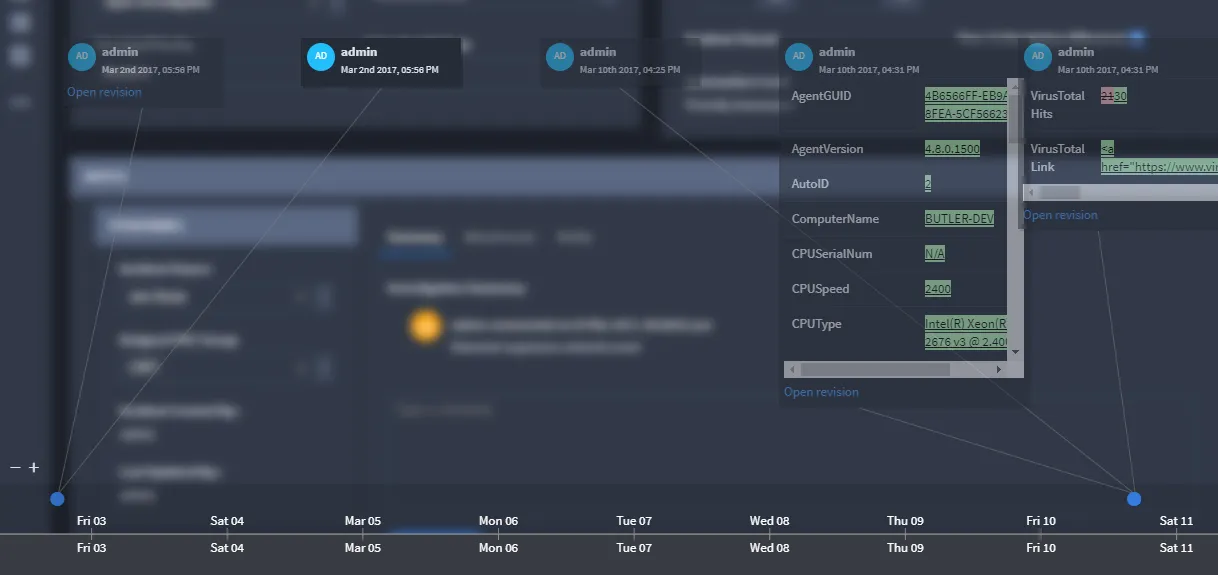Select the blue timeline marker near Sat 11
This screenshot has width=1218, height=575.
click(x=1134, y=498)
